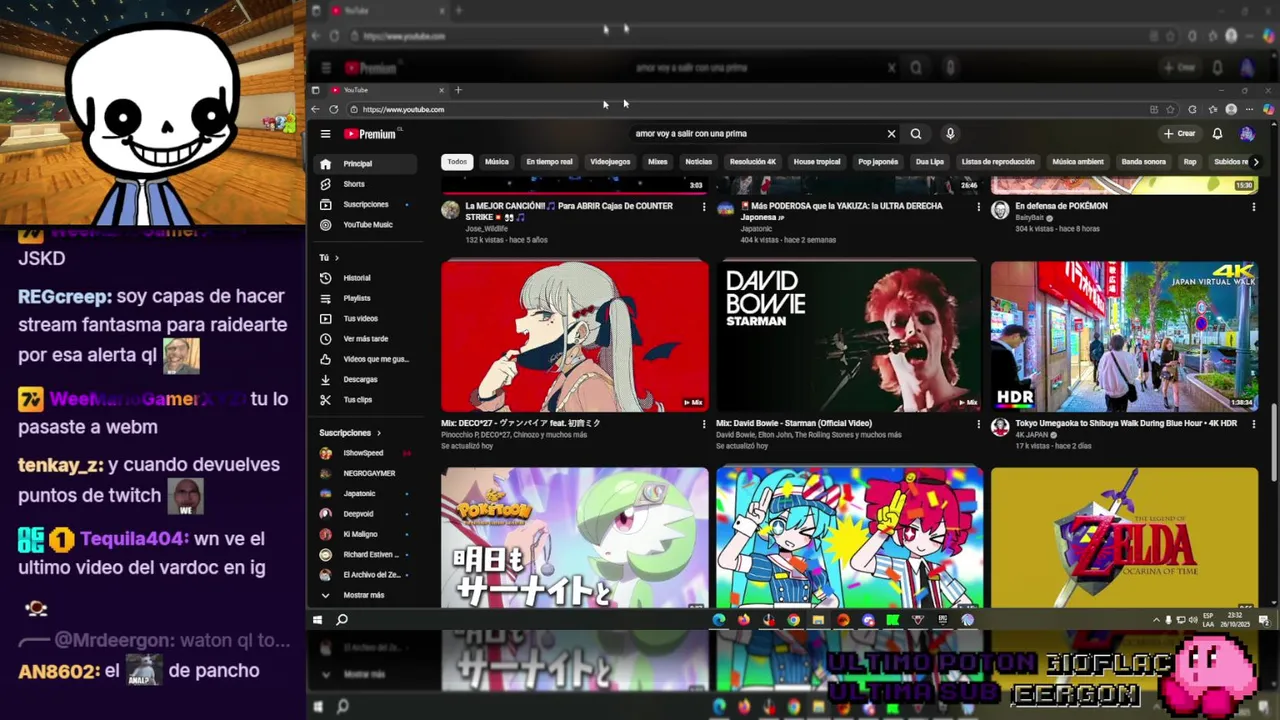Open the DECO*27 mix thumbnail
This screenshot has height=720, width=1280.
(575, 336)
